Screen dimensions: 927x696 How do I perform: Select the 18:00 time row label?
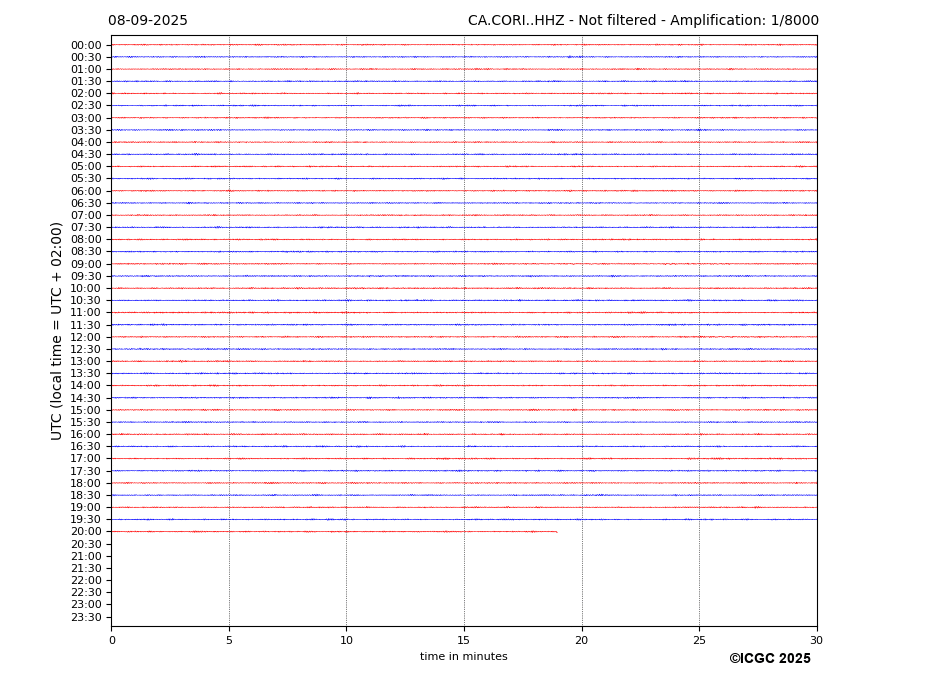pyautogui.click(x=86, y=483)
